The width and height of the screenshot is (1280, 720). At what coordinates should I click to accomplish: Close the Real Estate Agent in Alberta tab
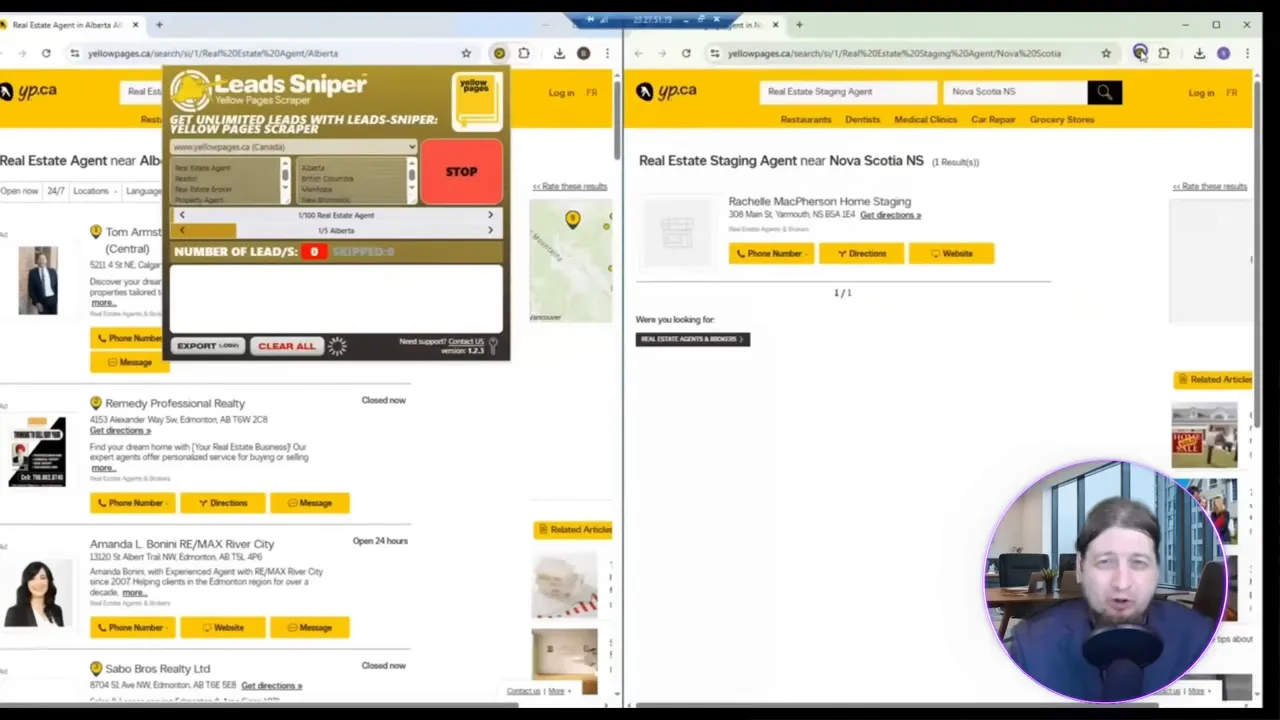[x=135, y=25]
